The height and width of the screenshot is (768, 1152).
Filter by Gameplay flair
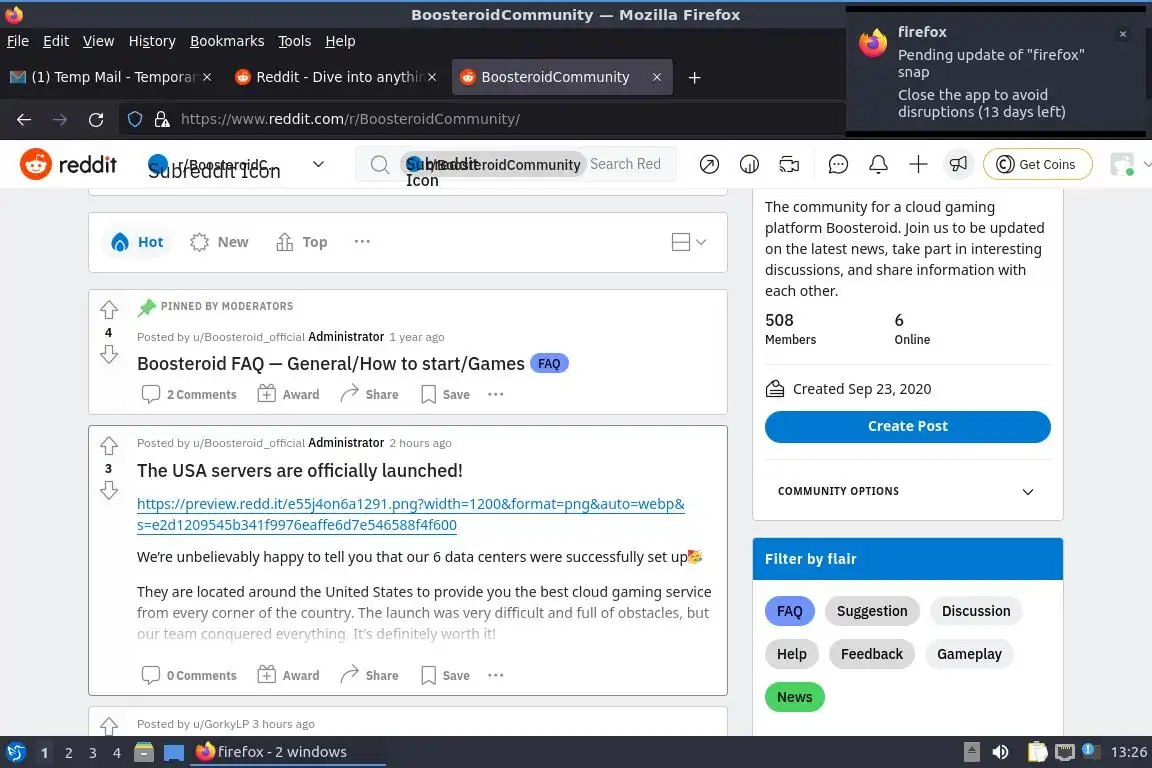[969, 654]
